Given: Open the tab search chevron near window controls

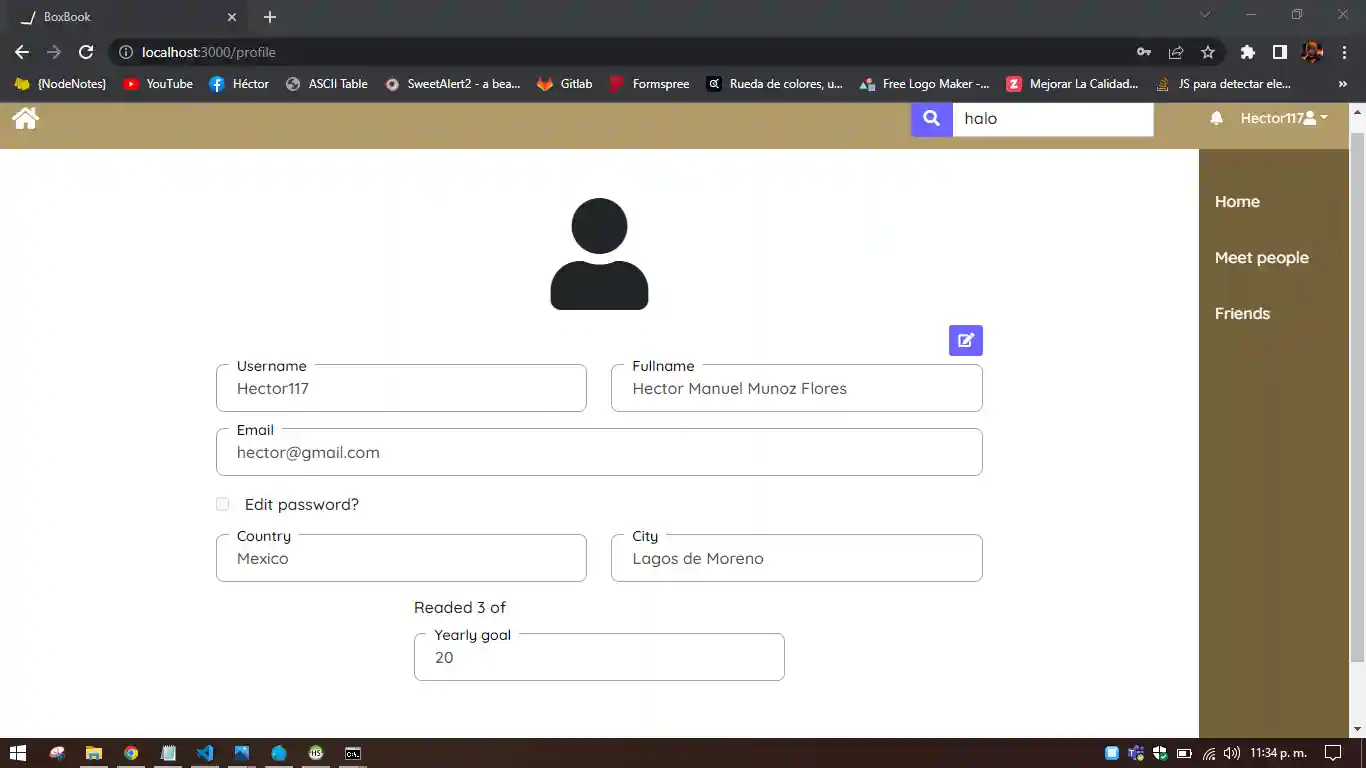Looking at the screenshot, I should pos(1205,14).
